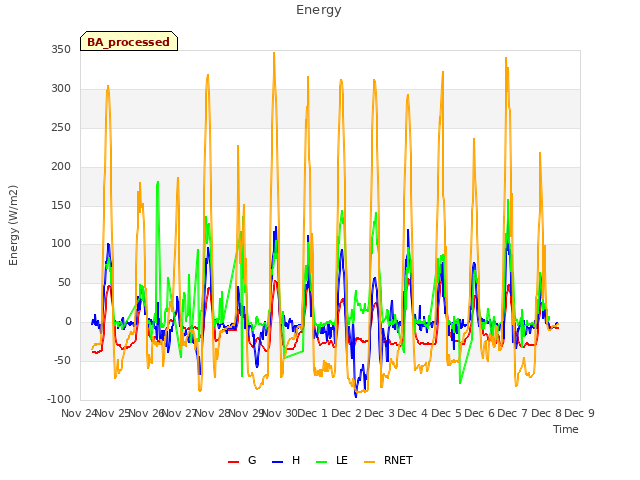Toggle the H series legend entry

click(x=286, y=460)
